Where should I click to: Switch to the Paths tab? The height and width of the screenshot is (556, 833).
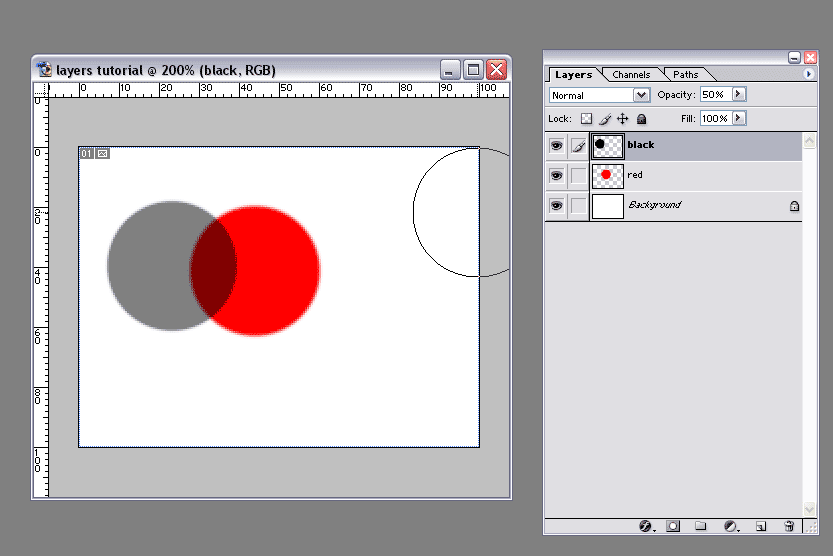pos(686,75)
